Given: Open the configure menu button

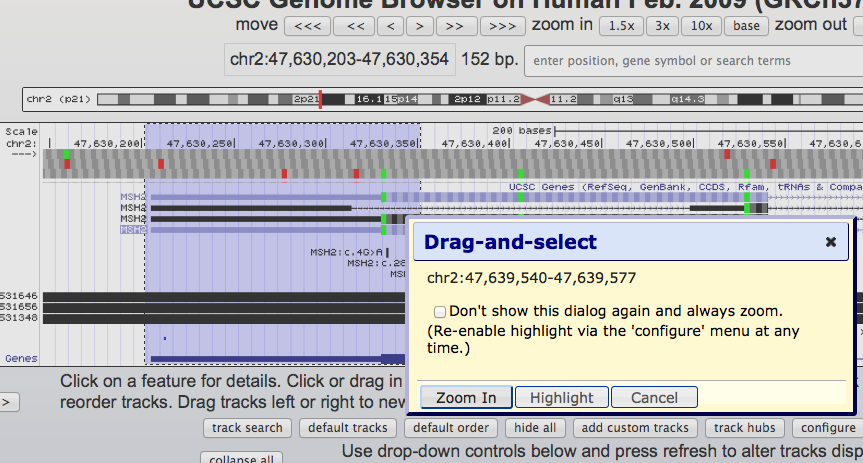Looking at the screenshot, I should click(x=828, y=428).
